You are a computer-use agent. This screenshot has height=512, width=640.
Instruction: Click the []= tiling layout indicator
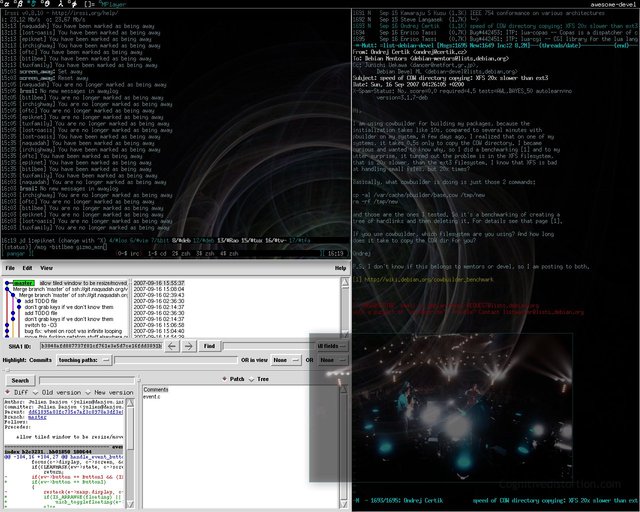89,4
